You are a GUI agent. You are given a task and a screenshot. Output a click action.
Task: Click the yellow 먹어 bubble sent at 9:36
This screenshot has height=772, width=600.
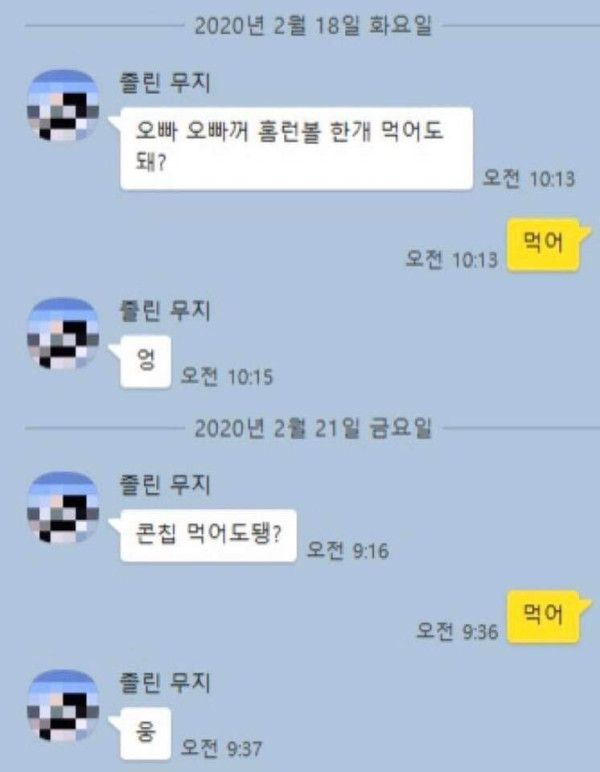click(543, 617)
